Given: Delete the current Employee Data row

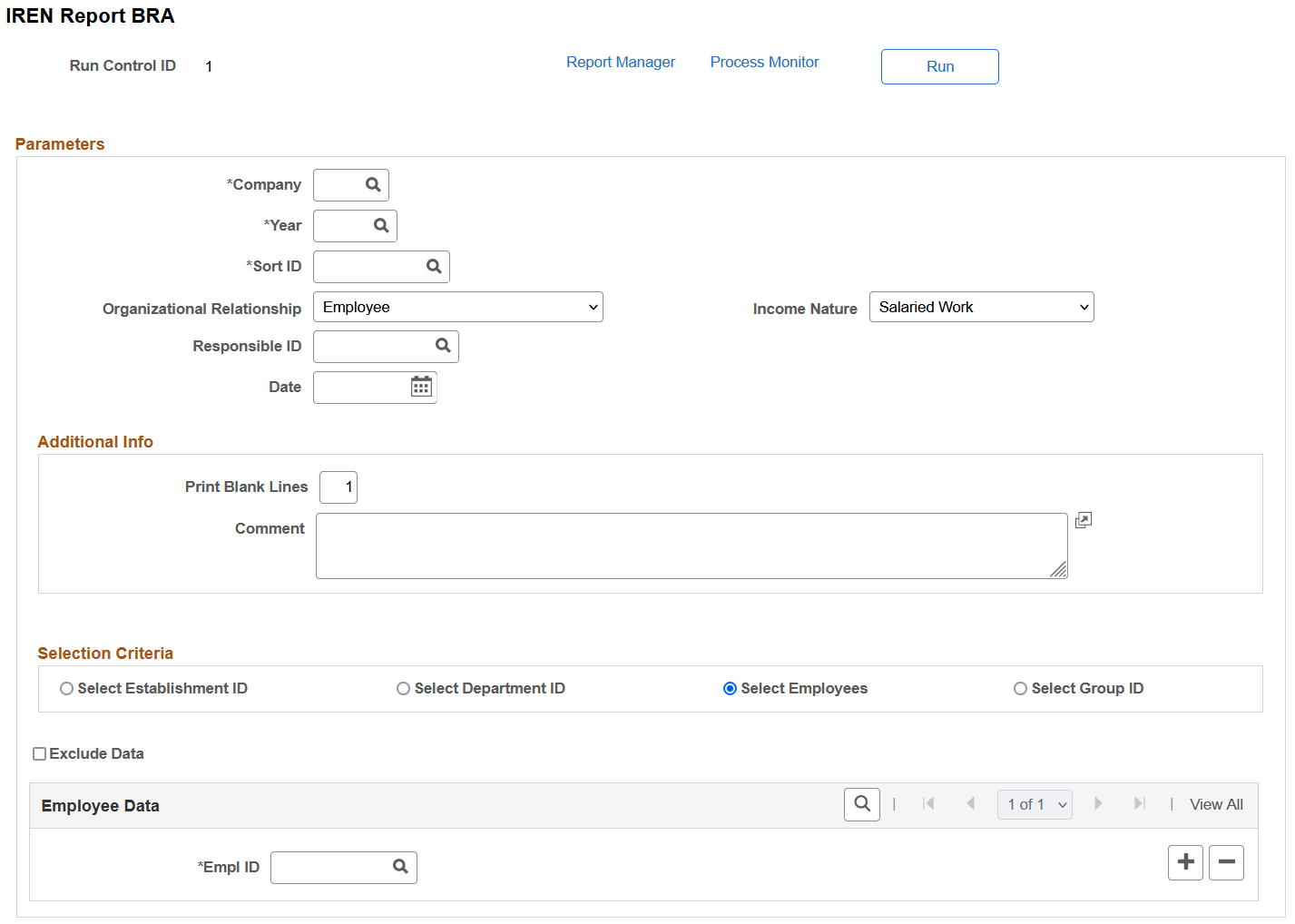Looking at the screenshot, I should (1226, 862).
